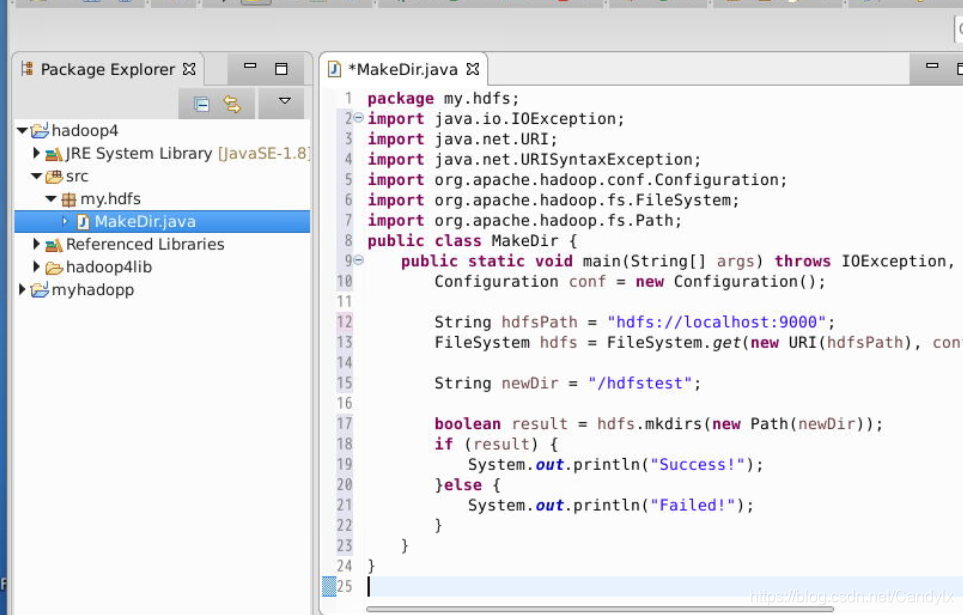Select the Package Explorer tab
Viewport: 963px width, 615px height.
pyautogui.click(x=108, y=69)
